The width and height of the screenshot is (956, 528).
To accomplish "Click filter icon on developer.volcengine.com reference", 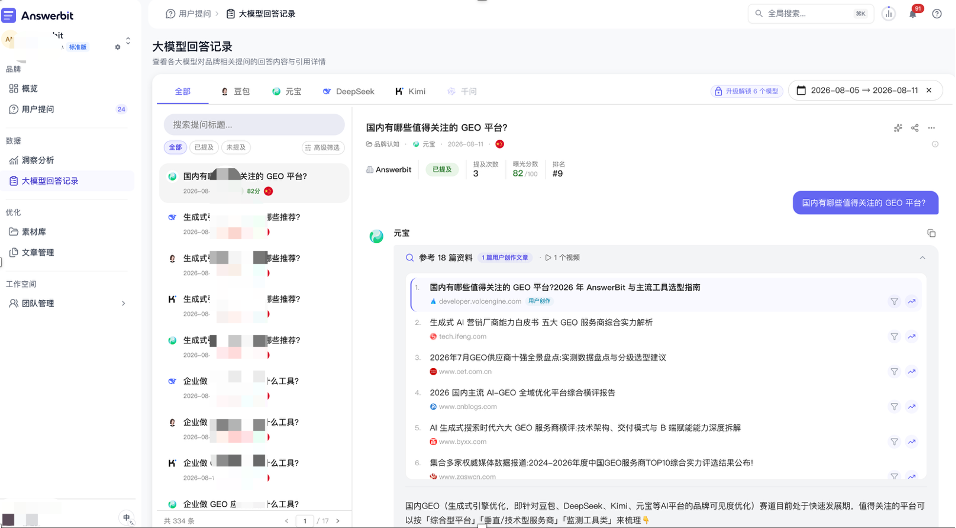I will [894, 301].
